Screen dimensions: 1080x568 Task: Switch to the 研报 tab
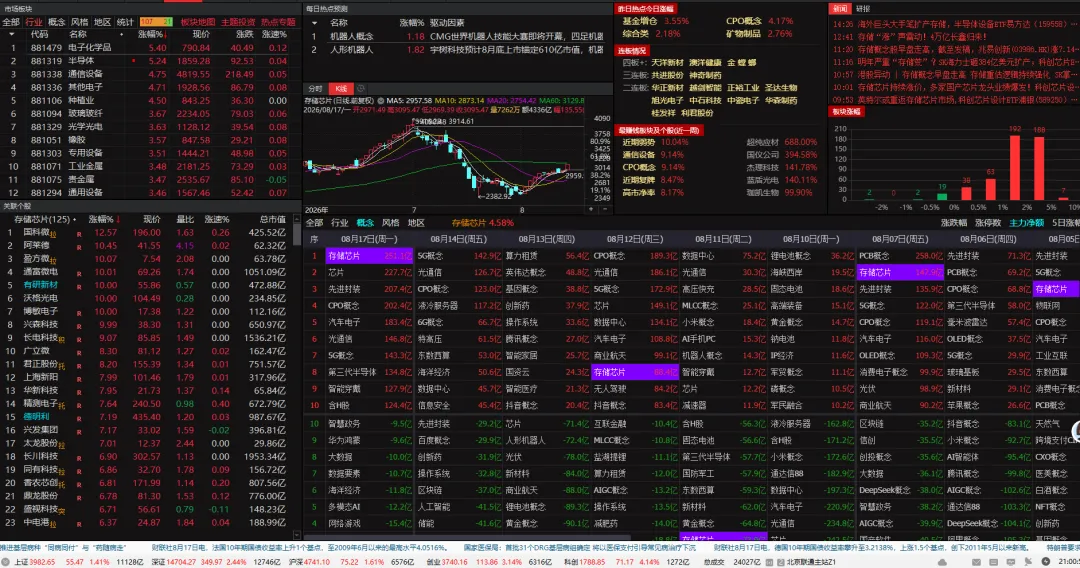[862, 9]
